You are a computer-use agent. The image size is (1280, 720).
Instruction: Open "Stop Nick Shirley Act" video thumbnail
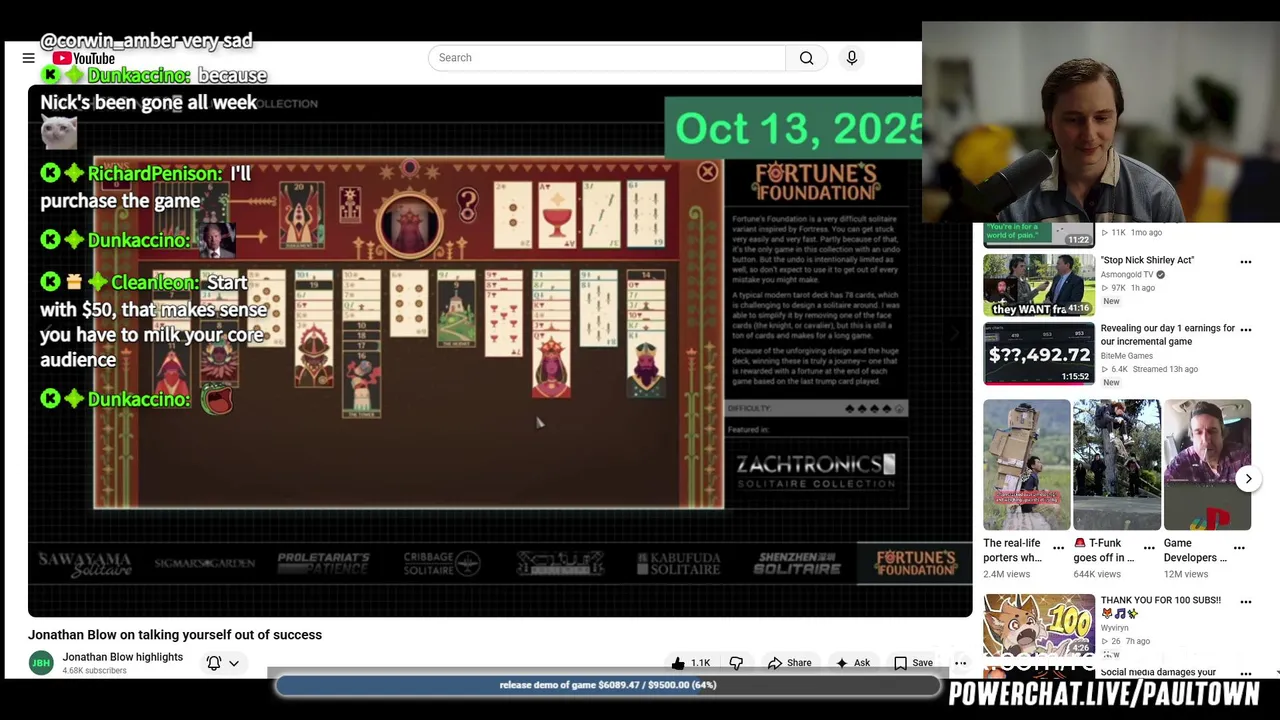(1038, 285)
